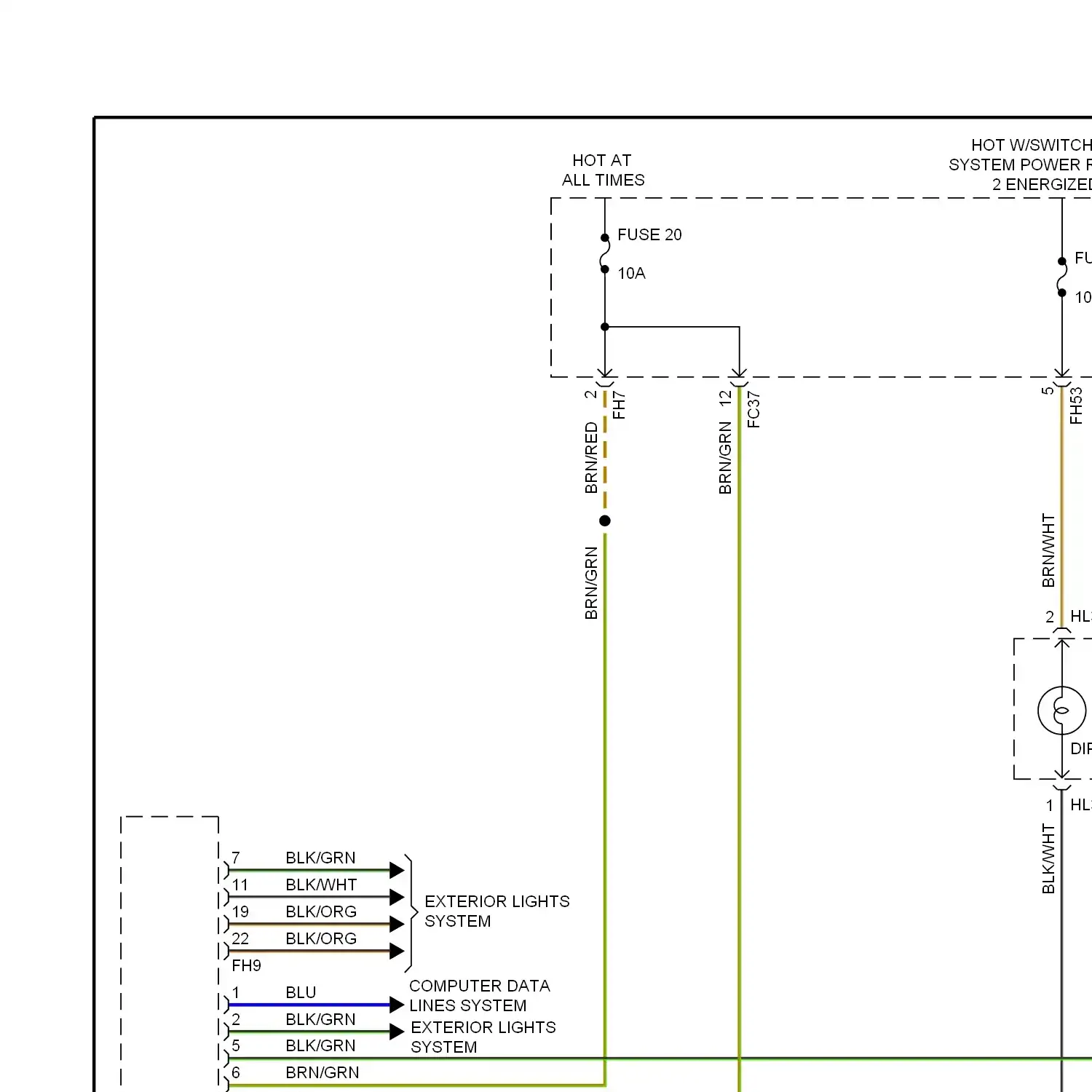
Task: Click the arrowhead on pin 19 BLK/ORG wire
Action: [397, 924]
